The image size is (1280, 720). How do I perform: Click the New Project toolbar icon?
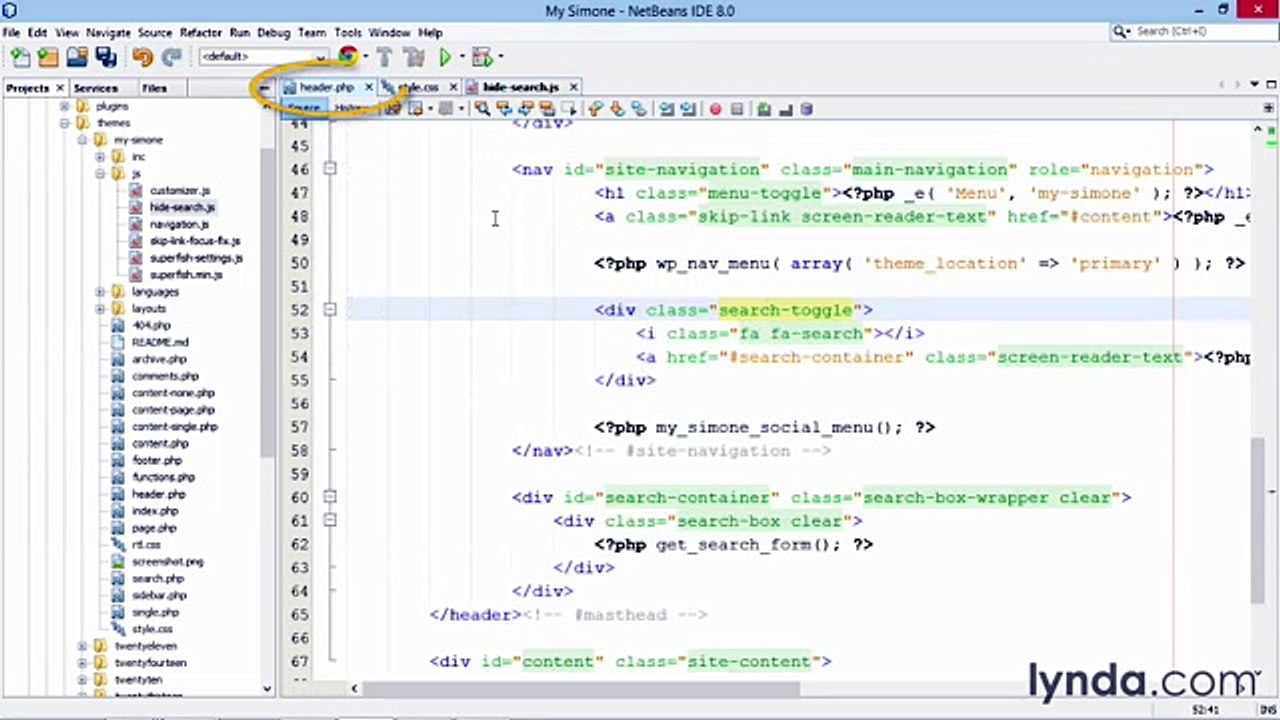(47, 57)
